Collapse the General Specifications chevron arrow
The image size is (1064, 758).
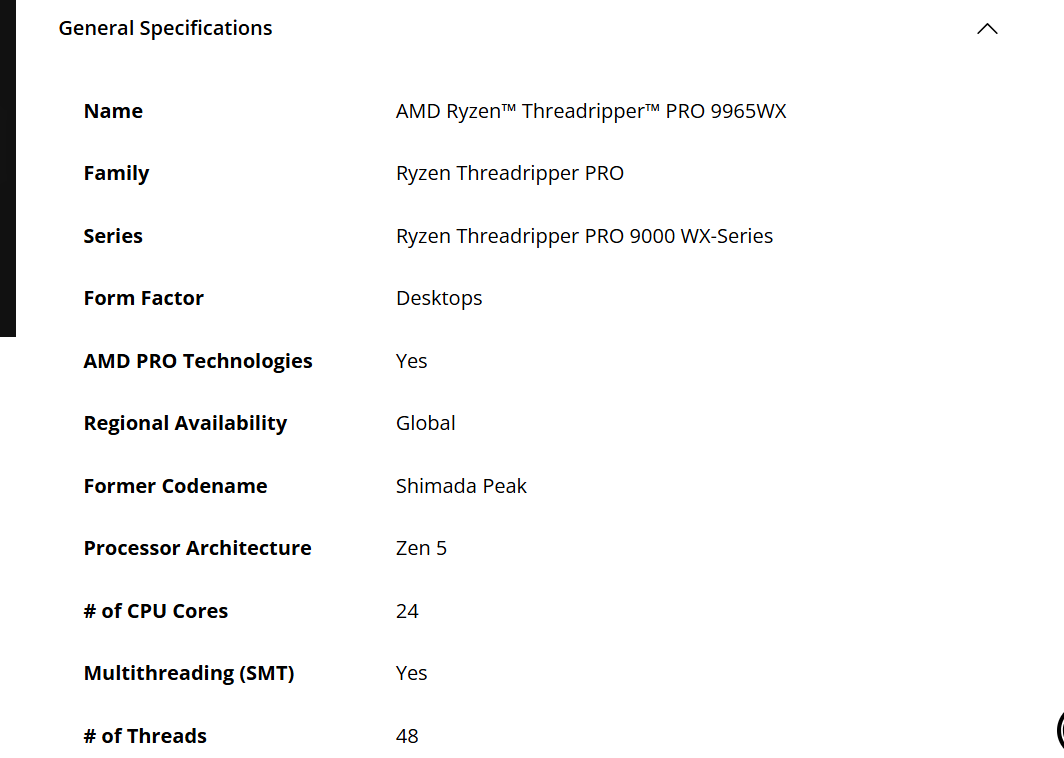pyautogui.click(x=987, y=29)
